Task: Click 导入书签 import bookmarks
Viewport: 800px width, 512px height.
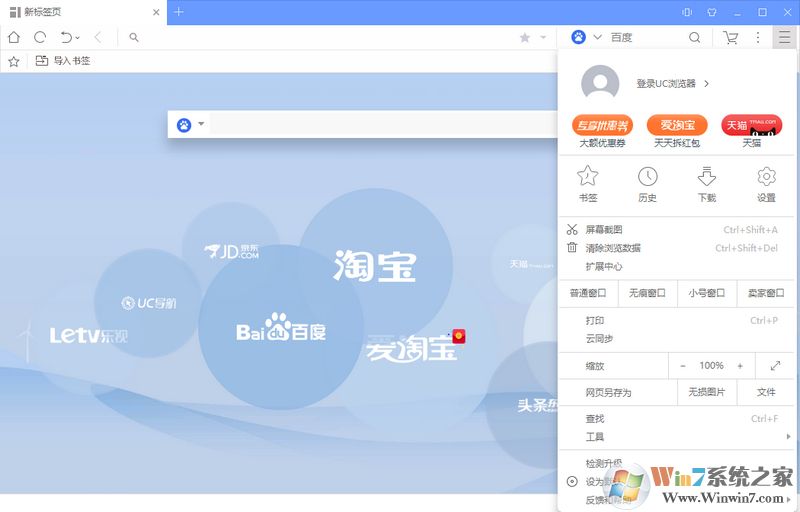Action: pyautogui.click(x=62, y=61)
